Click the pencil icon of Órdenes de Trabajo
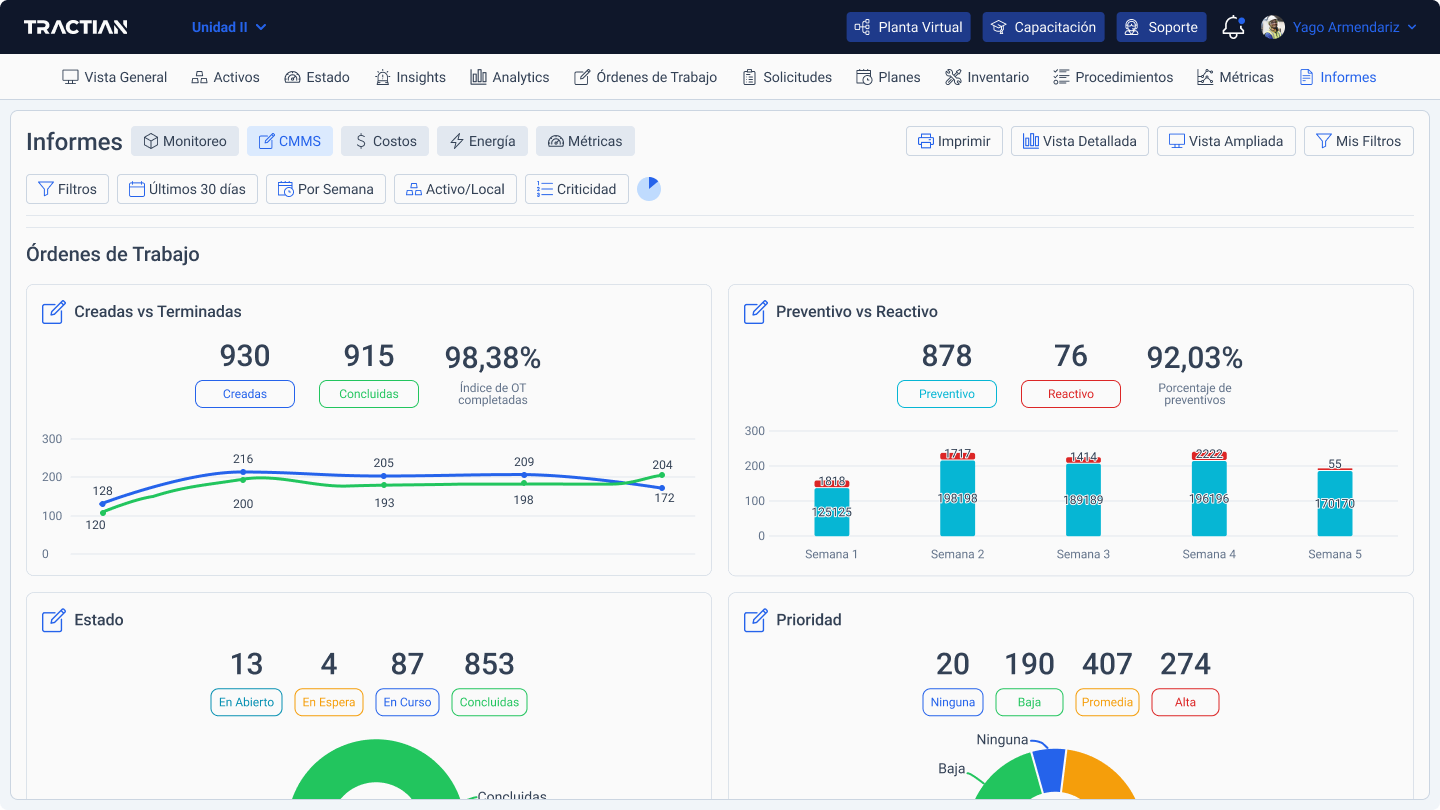 pyautogui.click(x=582, y=77)
